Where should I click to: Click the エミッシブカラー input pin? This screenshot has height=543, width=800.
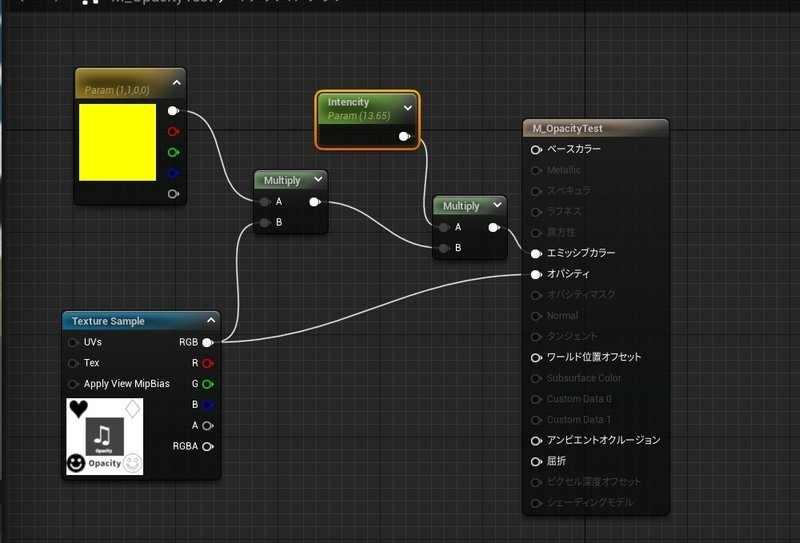point(536,254)
